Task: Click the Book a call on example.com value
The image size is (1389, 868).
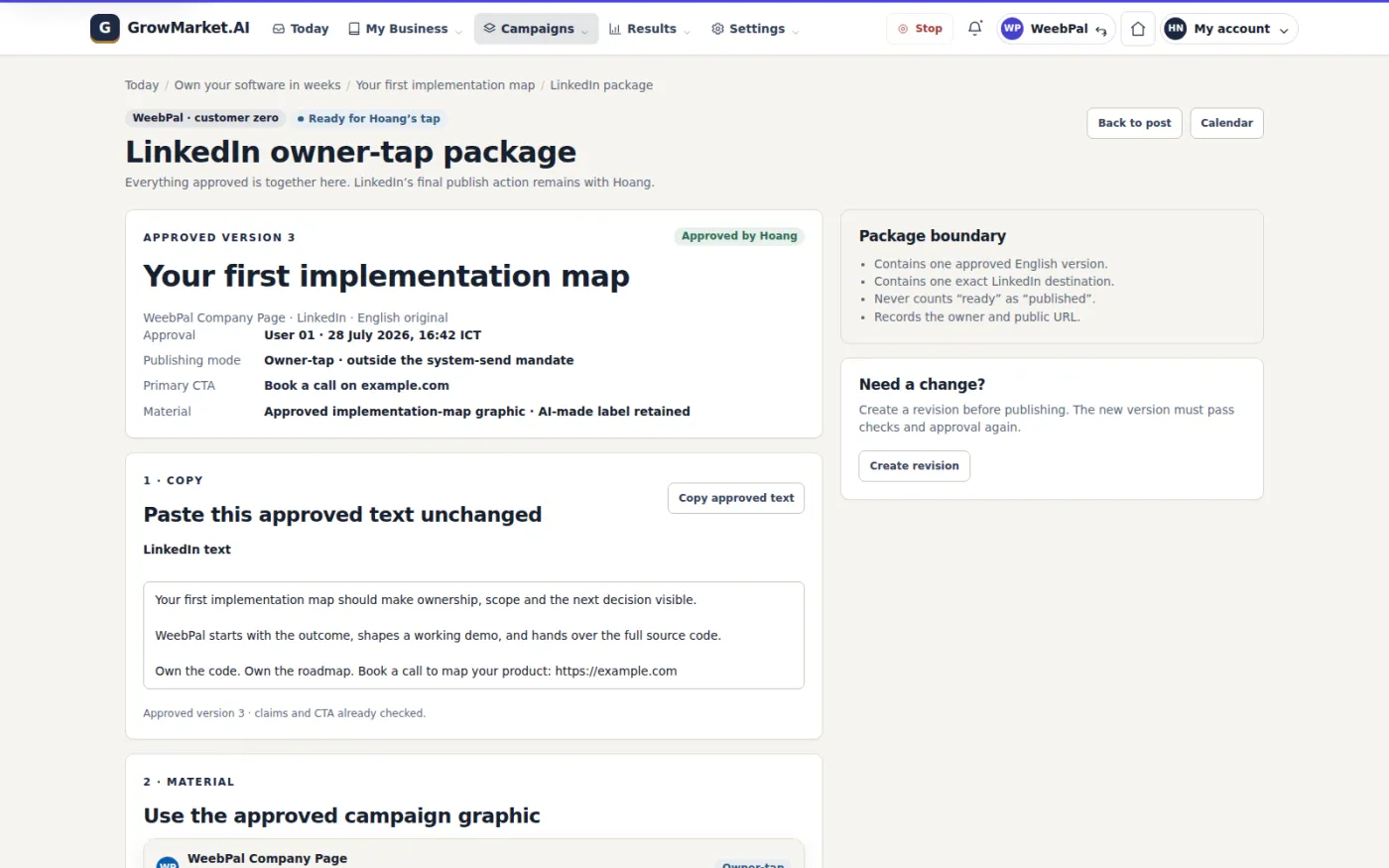Action: click(x=356, y=386)
